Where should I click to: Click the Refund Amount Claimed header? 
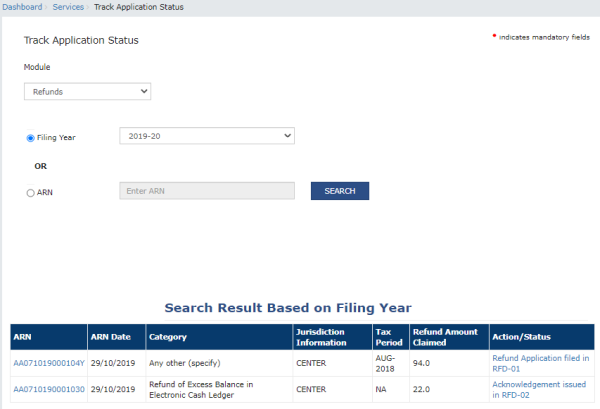click(x=446, y=337)
